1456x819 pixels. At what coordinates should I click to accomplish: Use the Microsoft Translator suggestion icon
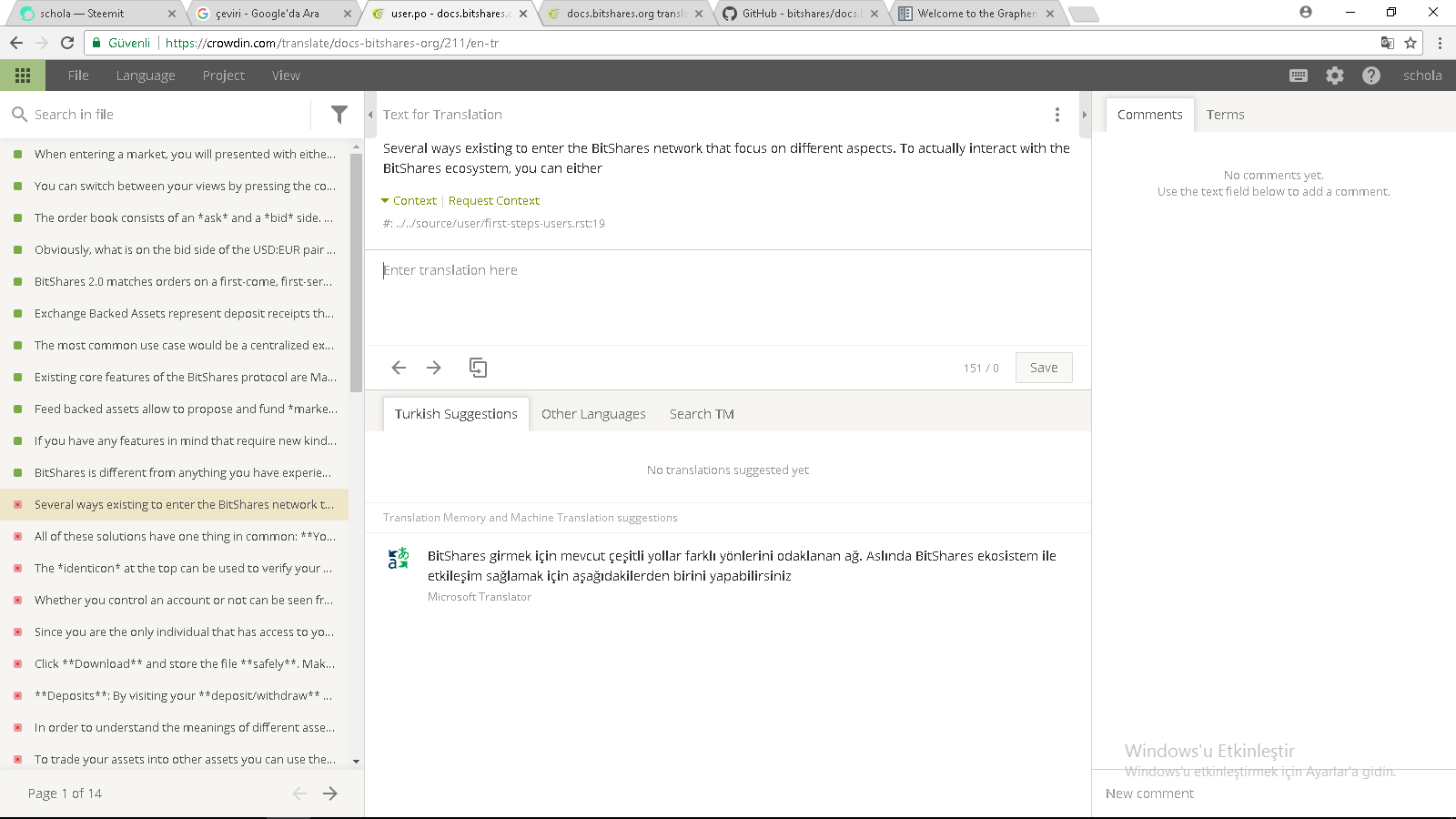(399, 558)
